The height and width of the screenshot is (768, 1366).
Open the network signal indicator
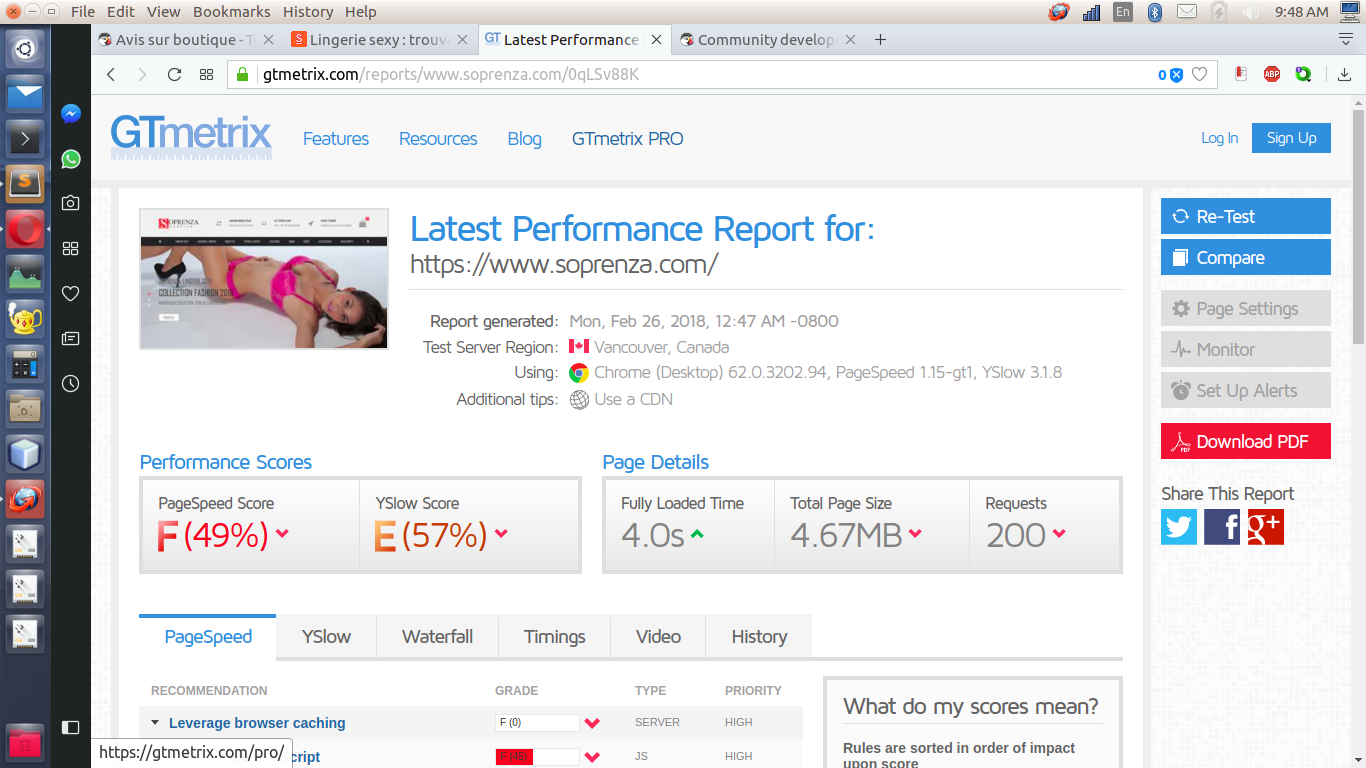(1091, 12)
